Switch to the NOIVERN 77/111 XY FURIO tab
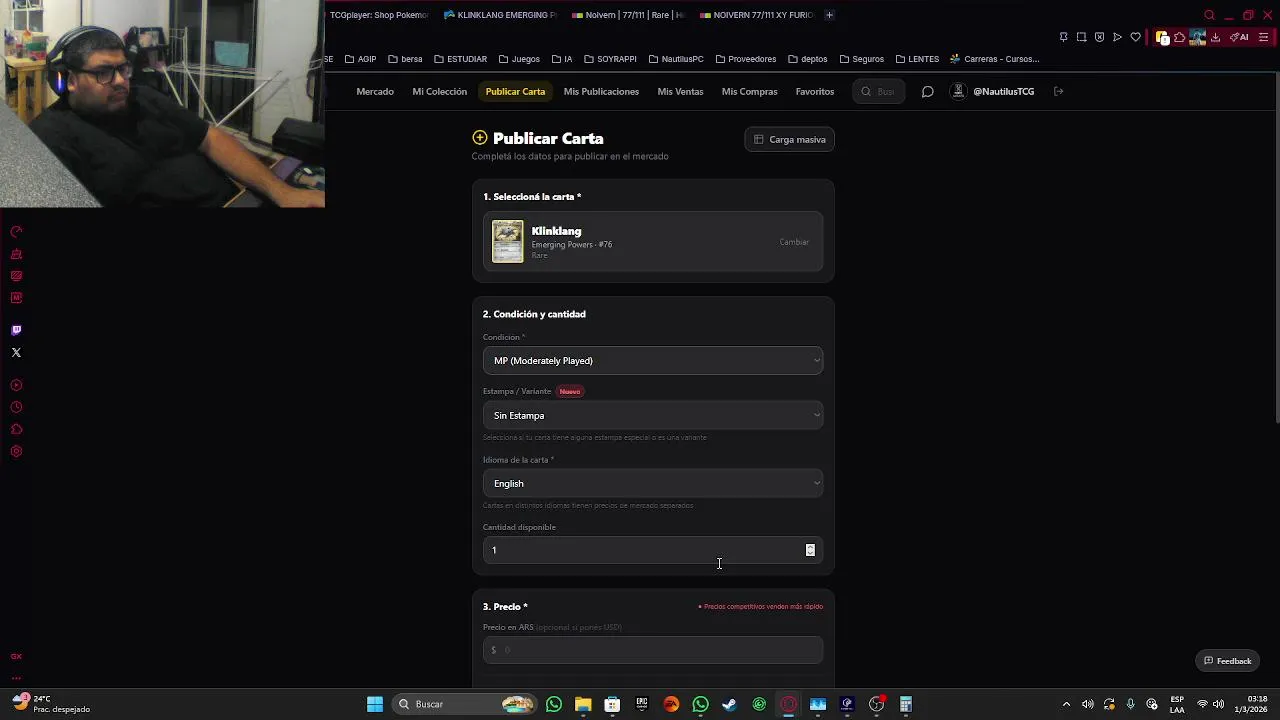 click(x=757, y=15)
